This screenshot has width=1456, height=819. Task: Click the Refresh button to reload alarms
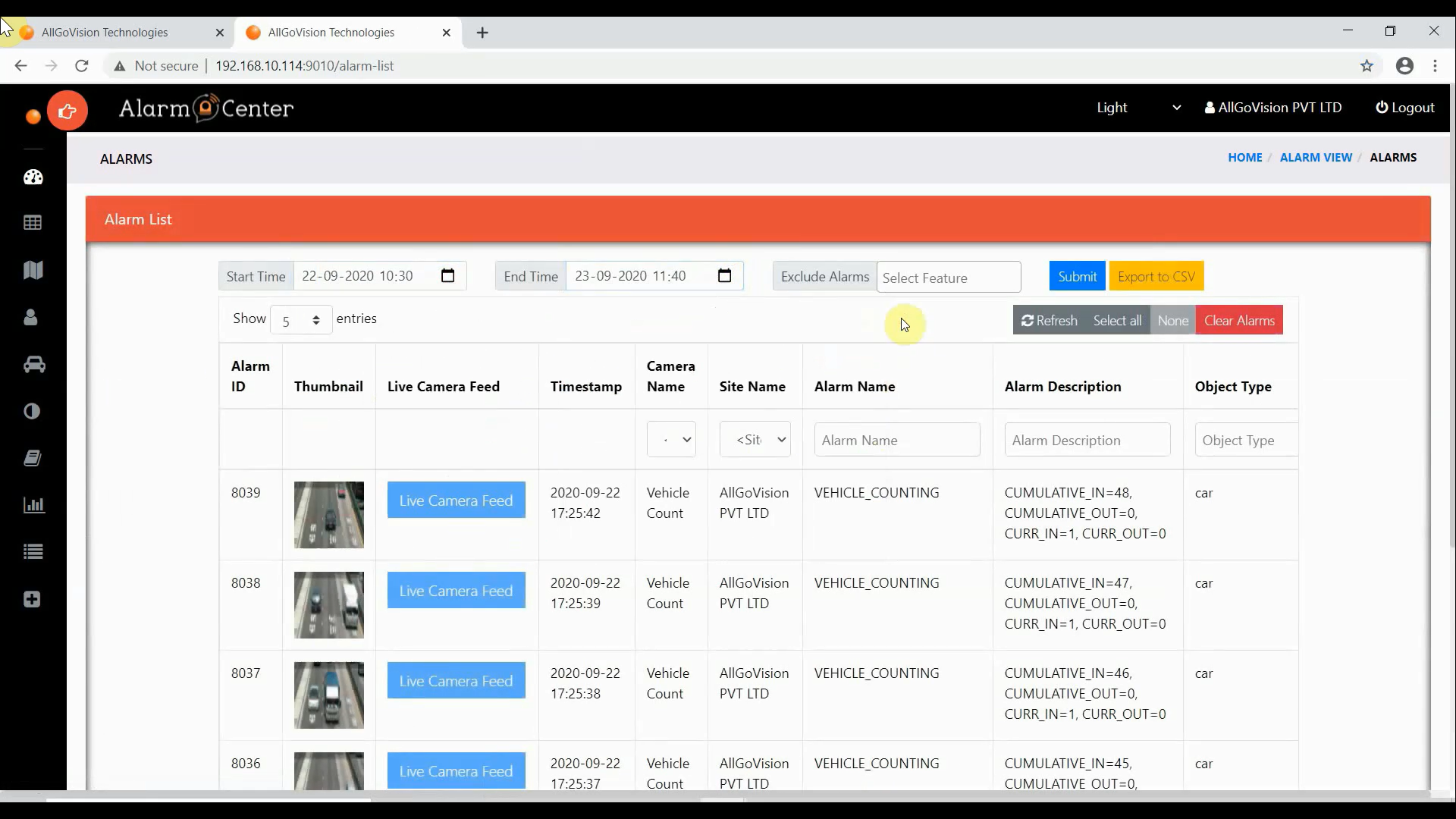[1048, 320]
